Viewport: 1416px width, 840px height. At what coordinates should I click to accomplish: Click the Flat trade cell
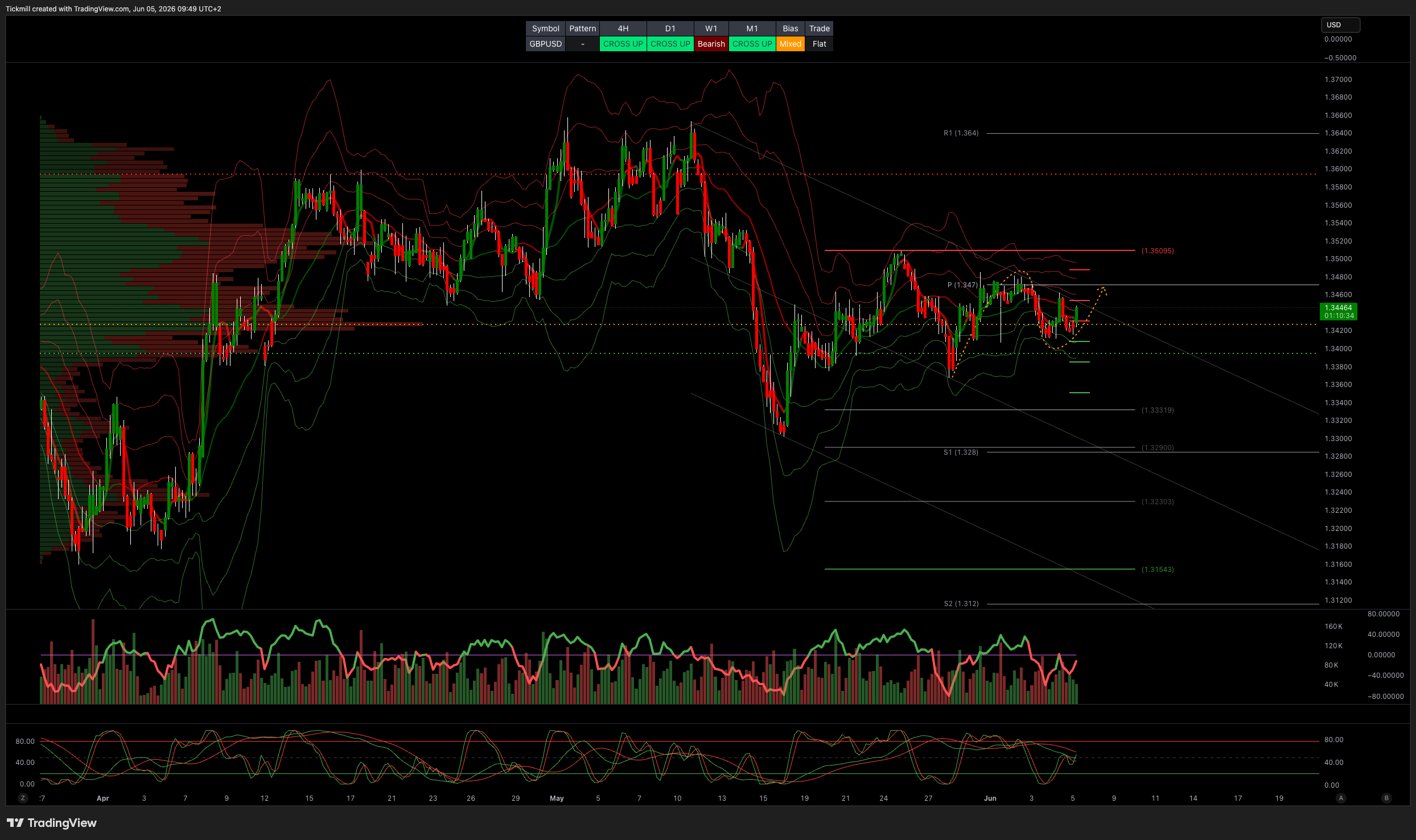[x=819, y=44]
